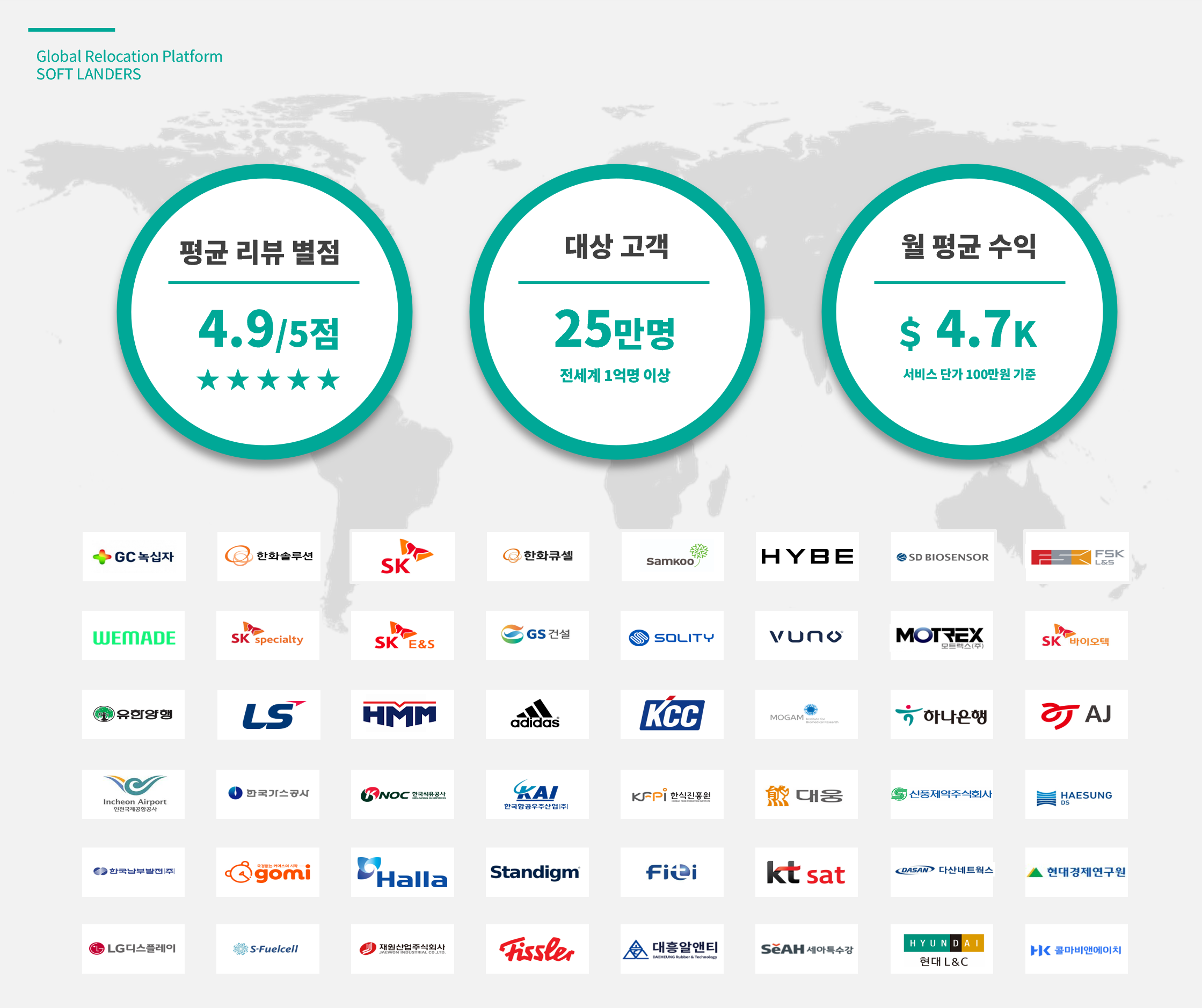
Task: Open the 한화큐셀 logo tile
Action: tap(538, 557)
